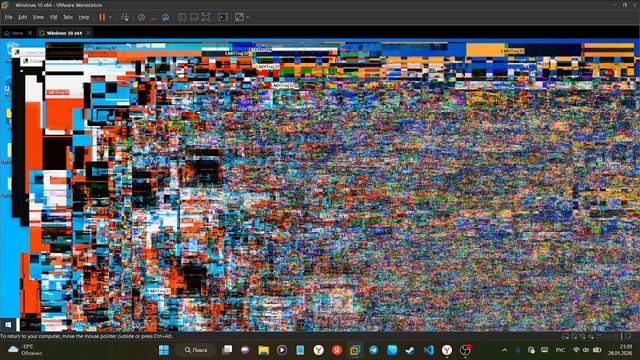Open the weather widget showing 13°C
The image size is (640, 360).
click(x=25, y=350)
